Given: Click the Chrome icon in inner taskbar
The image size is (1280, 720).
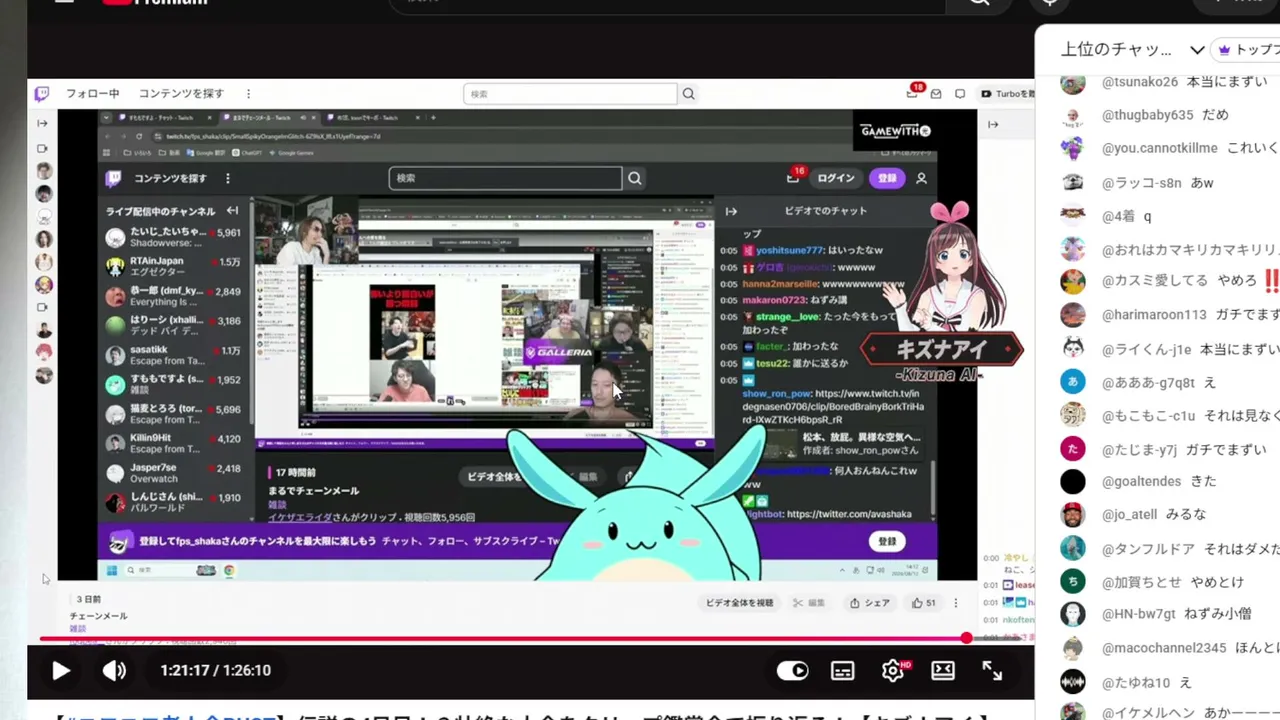Looking at the screenshot, I should [229, 570].
